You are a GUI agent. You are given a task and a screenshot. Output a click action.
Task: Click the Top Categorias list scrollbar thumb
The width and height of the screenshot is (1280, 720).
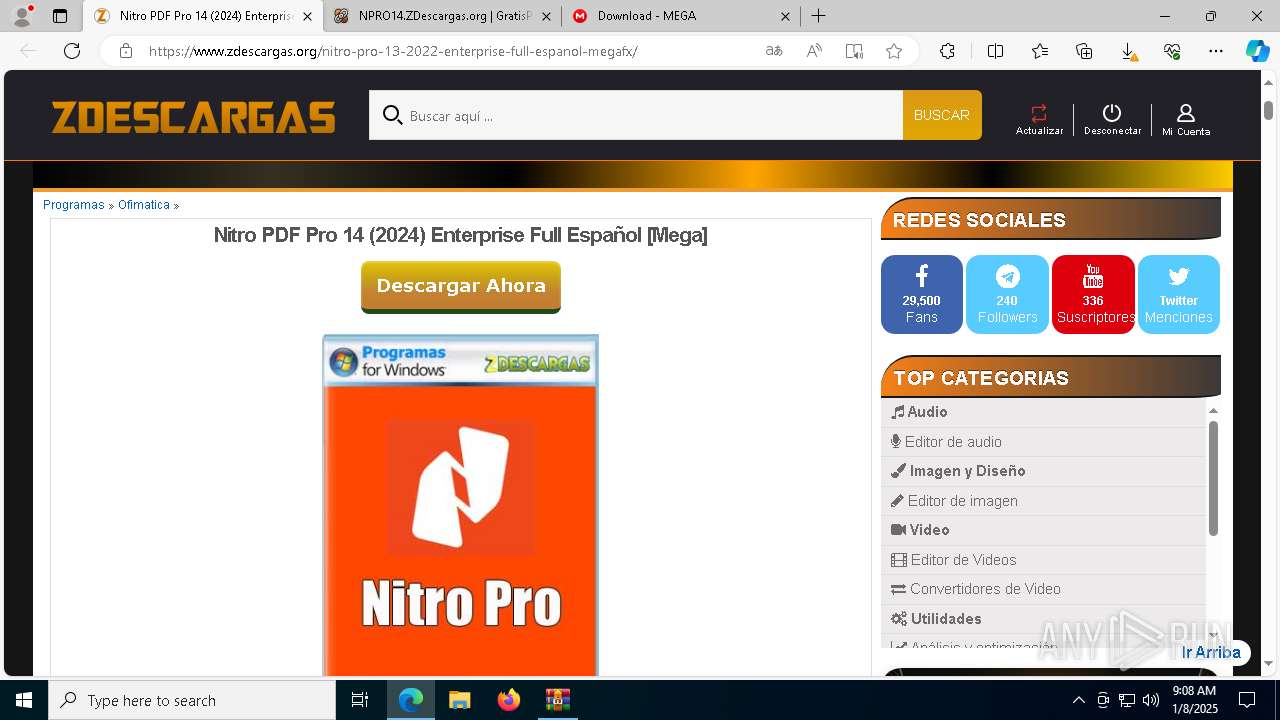(1213, 478)
